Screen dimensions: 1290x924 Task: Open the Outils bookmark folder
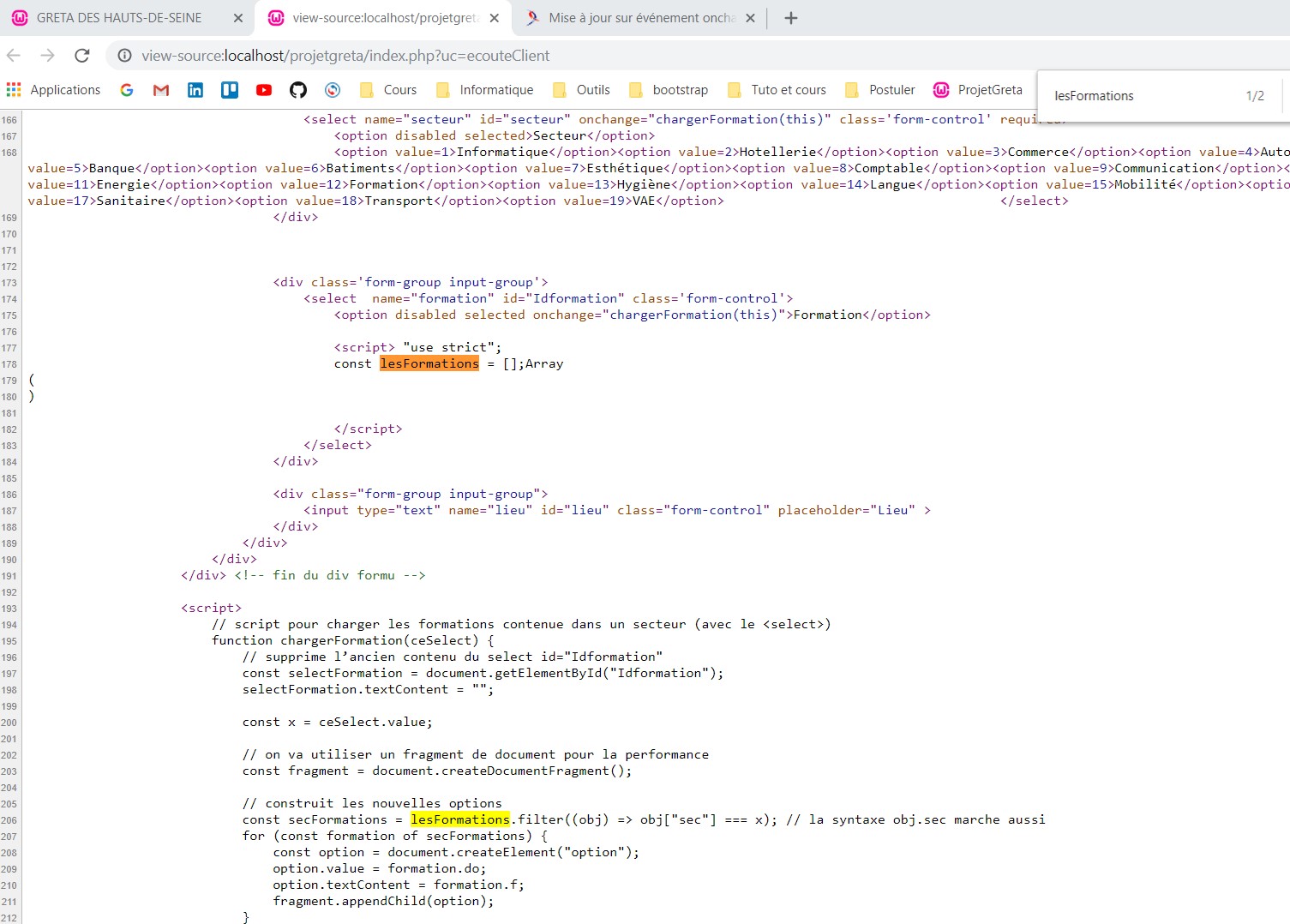click(581, 90)
